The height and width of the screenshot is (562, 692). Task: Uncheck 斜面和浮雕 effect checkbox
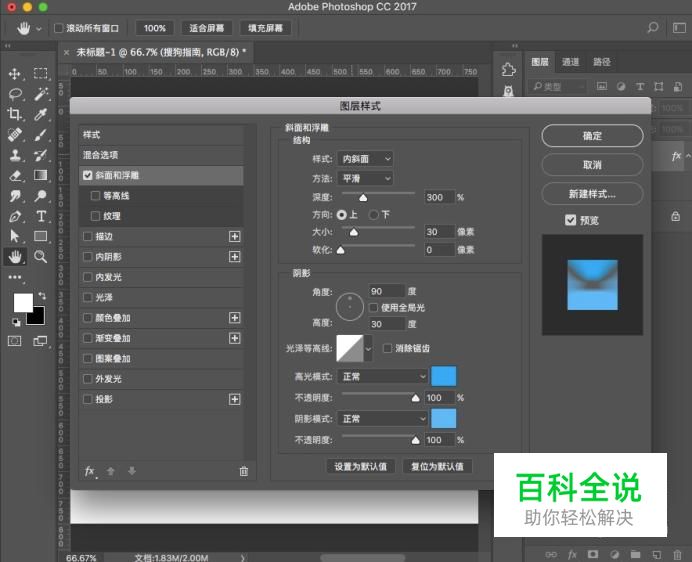(87, 175)
